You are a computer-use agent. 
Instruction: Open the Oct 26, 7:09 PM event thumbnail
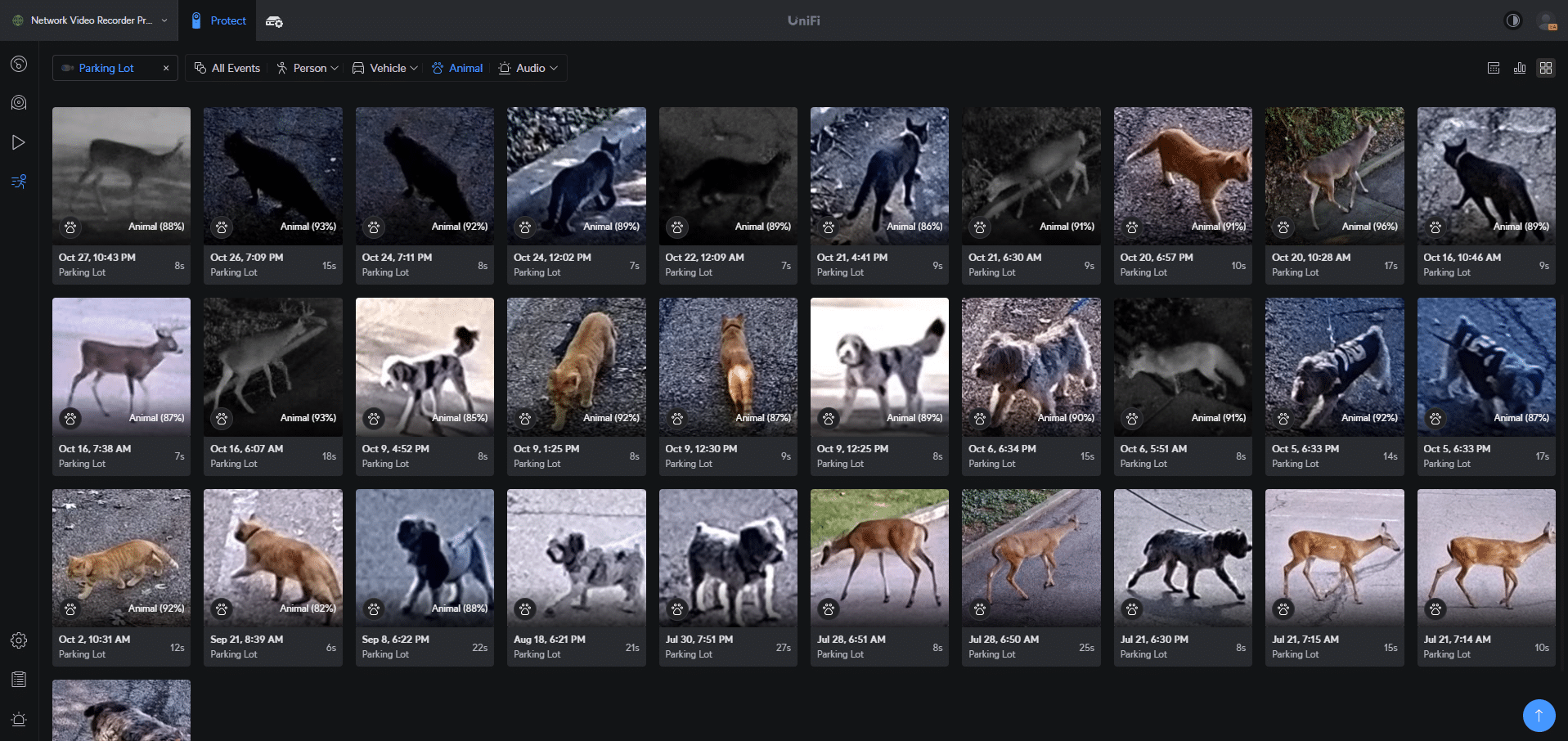273,176
